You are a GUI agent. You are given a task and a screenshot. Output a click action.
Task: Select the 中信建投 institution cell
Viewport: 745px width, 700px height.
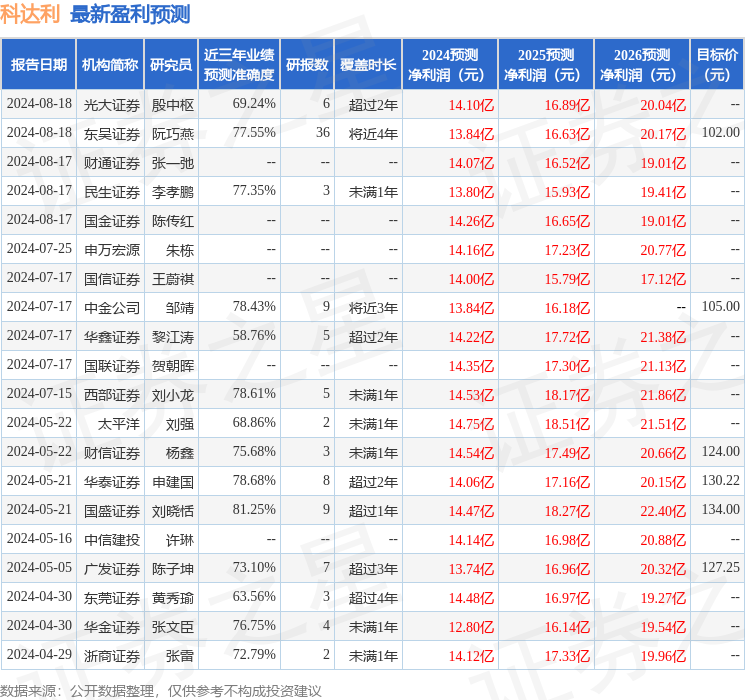coord(112,540)
